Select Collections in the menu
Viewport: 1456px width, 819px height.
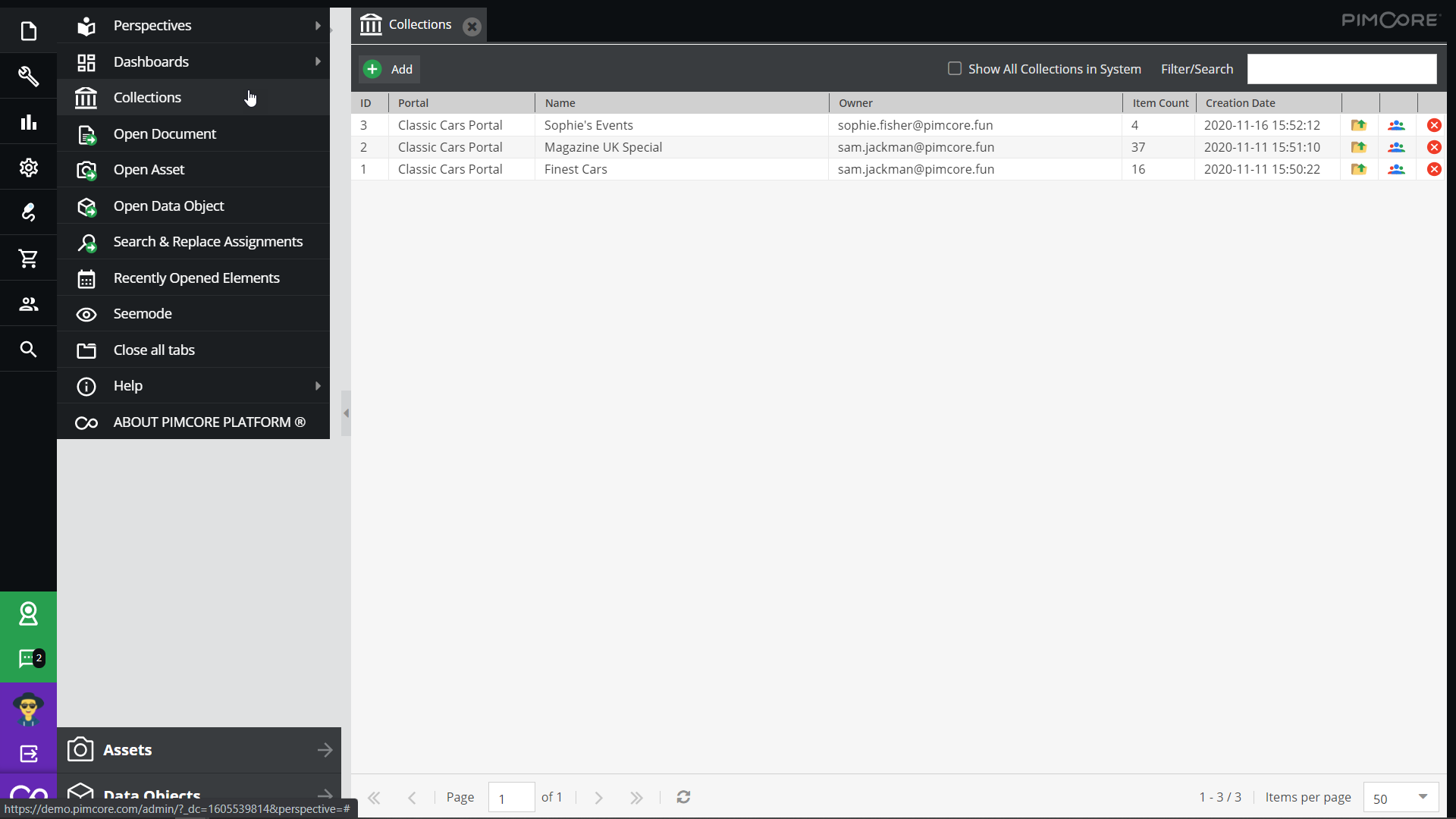(x=193, y=98)
